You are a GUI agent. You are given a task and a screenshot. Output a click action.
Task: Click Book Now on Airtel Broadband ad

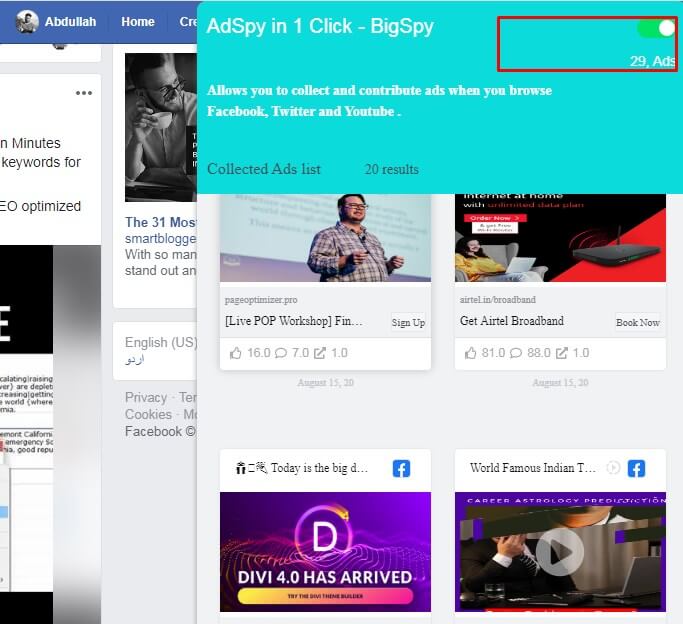(x=638, y=323)
